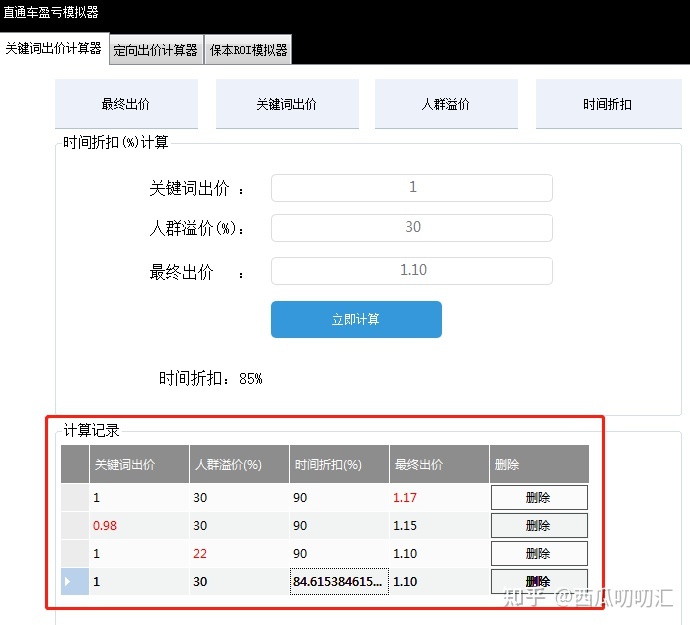Viewport: 690px width, 625px height.
Task: Click the 删除 column header
Action: [x=540, y=464]
